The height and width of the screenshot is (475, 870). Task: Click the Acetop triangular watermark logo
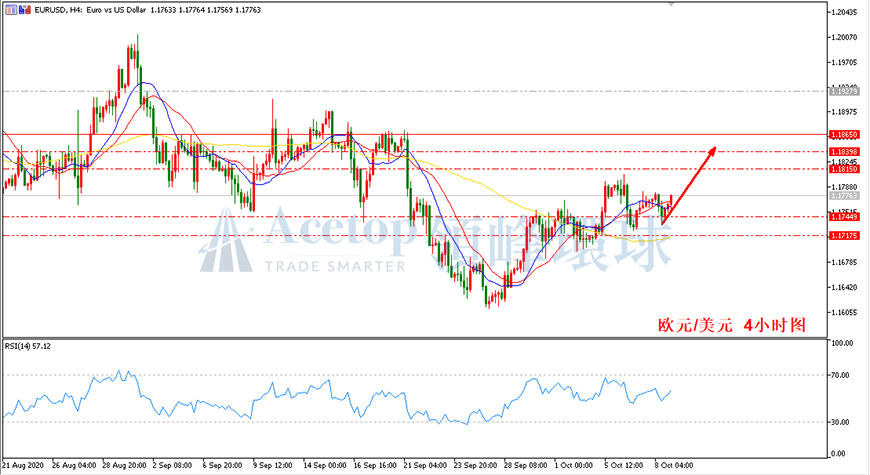tap(225, 241)
